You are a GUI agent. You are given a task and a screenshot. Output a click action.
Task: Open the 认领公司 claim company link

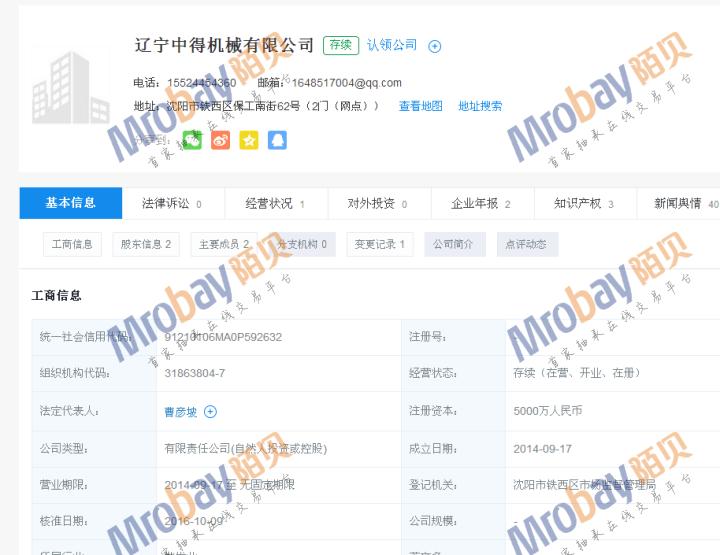pyautogui.click(x=392, y=45)
